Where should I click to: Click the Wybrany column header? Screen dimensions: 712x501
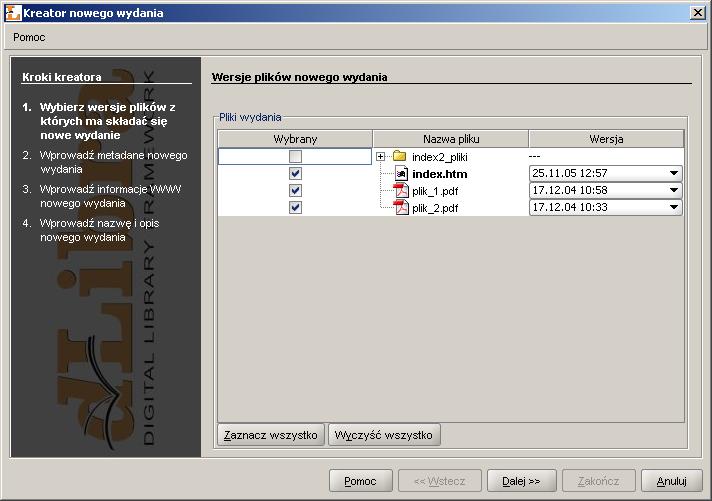[295, 139]
